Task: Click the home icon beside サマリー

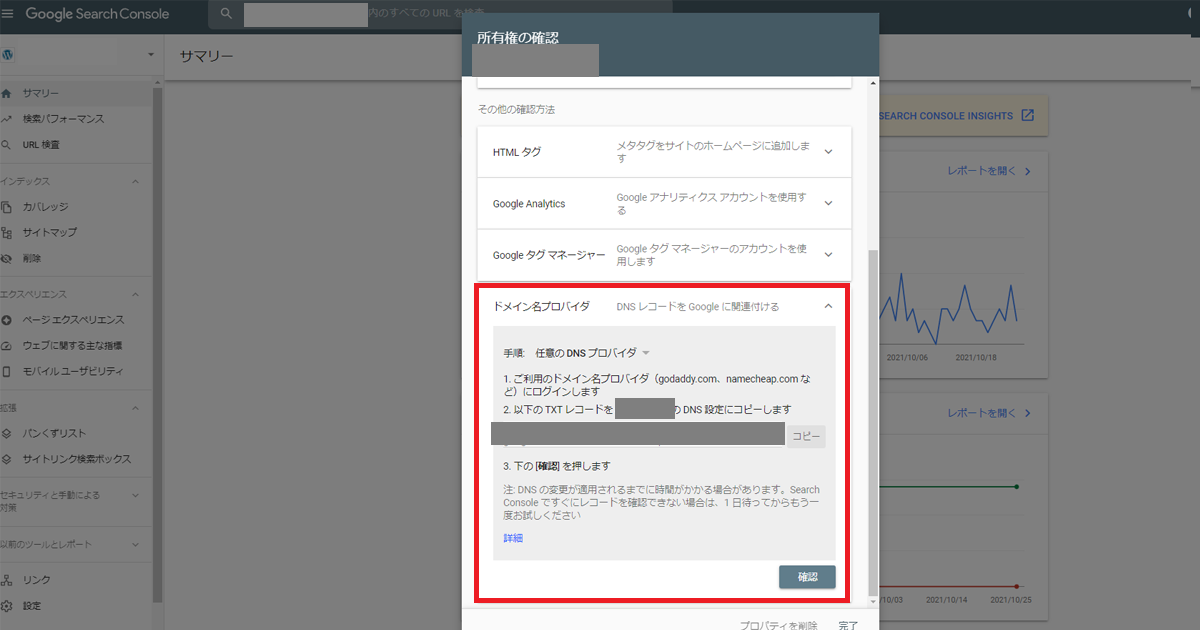Action: point(7,93)
